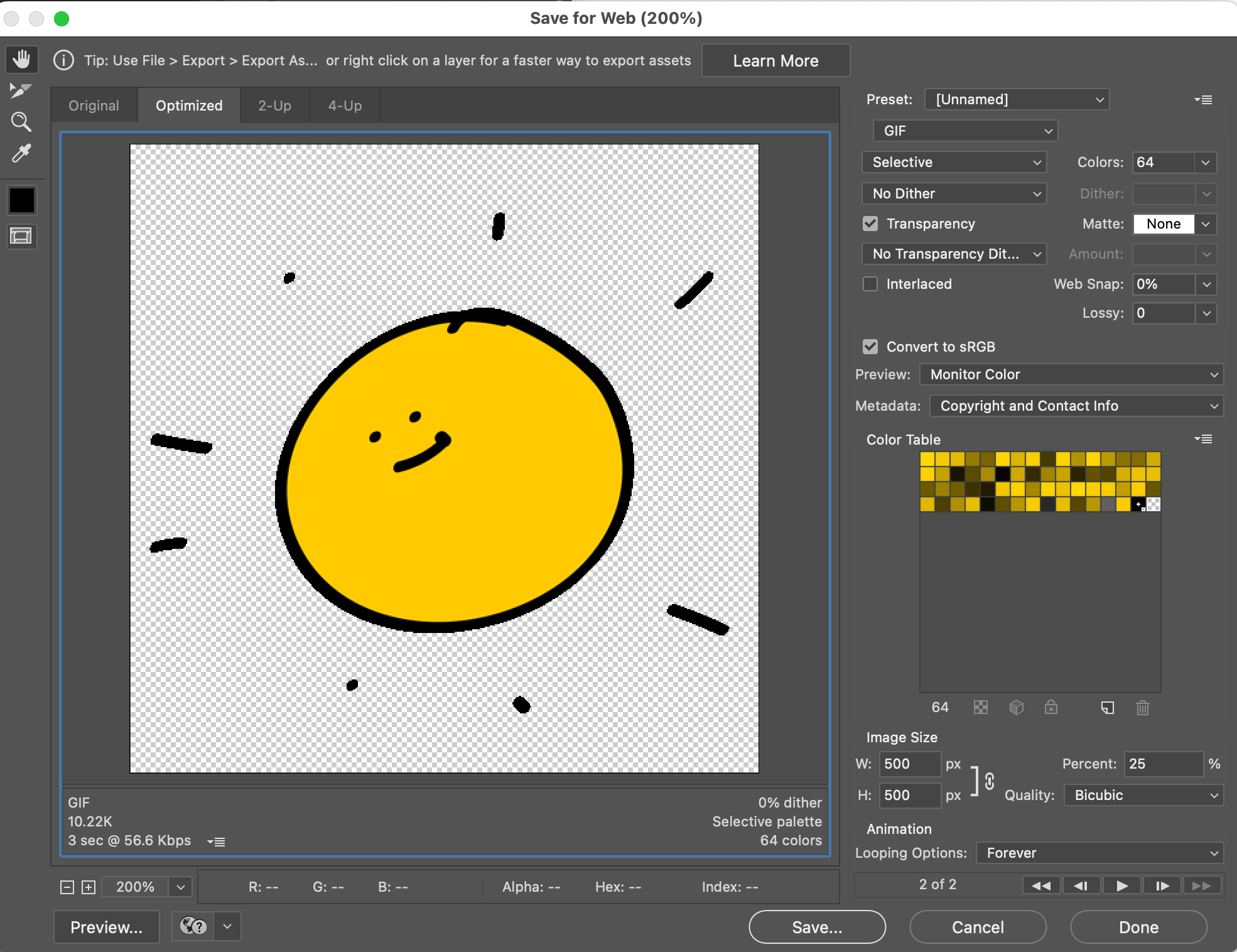Select the Slice Select tool
Image resolution: width=1237 pixels, height=952 pixels.
[x=21, y=90]
